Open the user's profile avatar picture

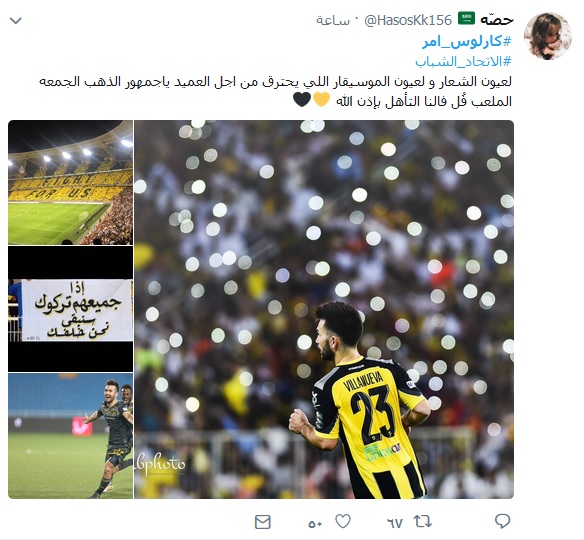click(x=548, y=36)
